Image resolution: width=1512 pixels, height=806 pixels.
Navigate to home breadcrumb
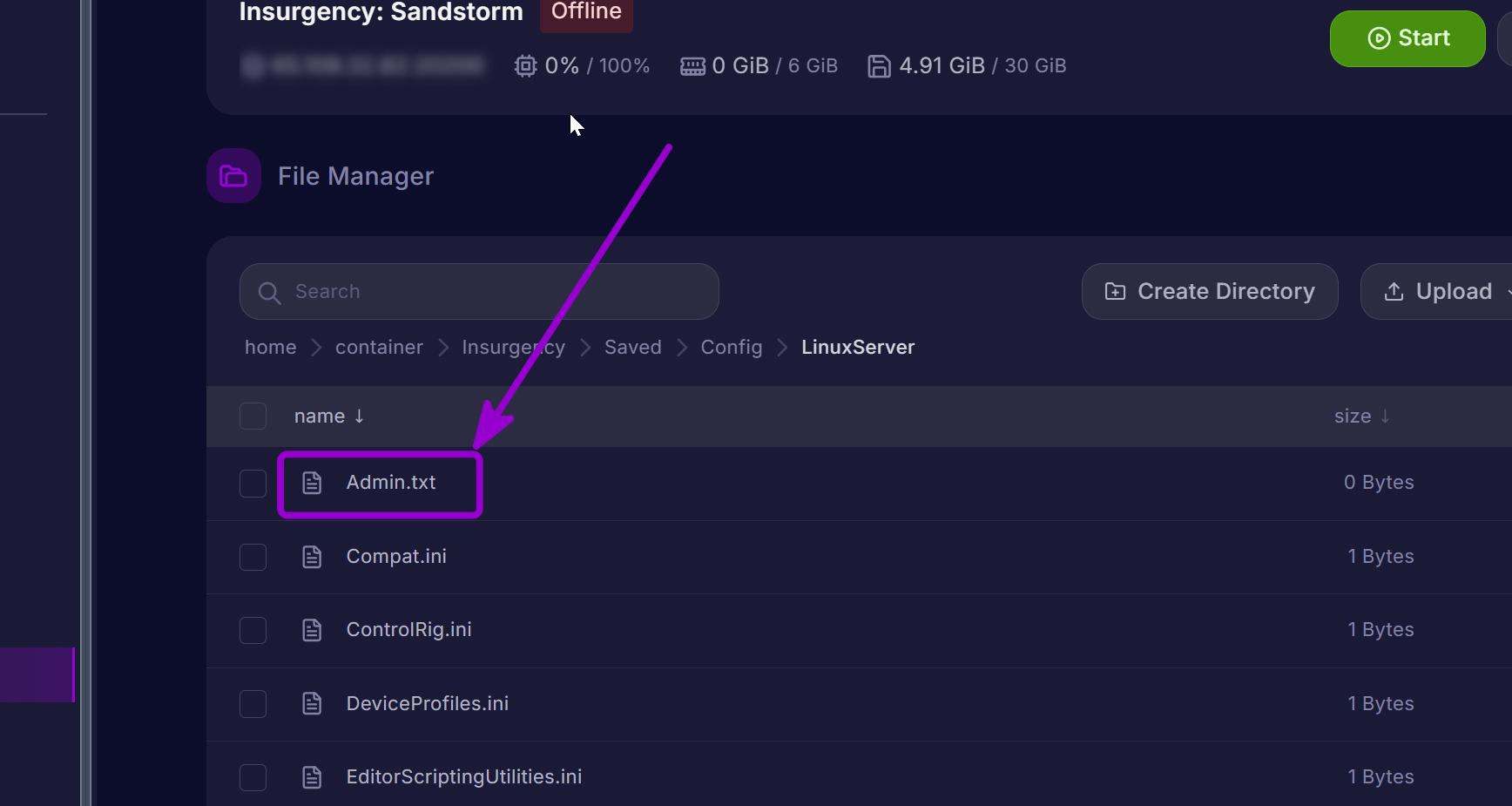pyautogui.click(x=270, y=347)
